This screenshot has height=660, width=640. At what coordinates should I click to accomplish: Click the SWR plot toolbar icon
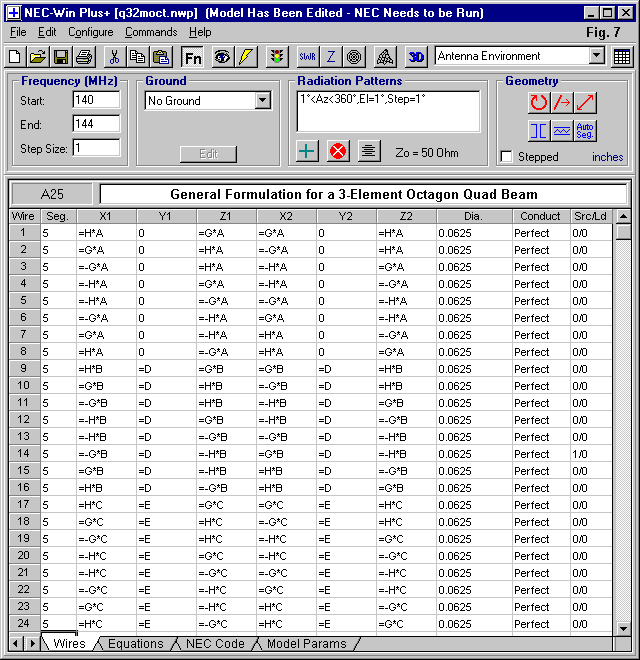tap(308, 57)
